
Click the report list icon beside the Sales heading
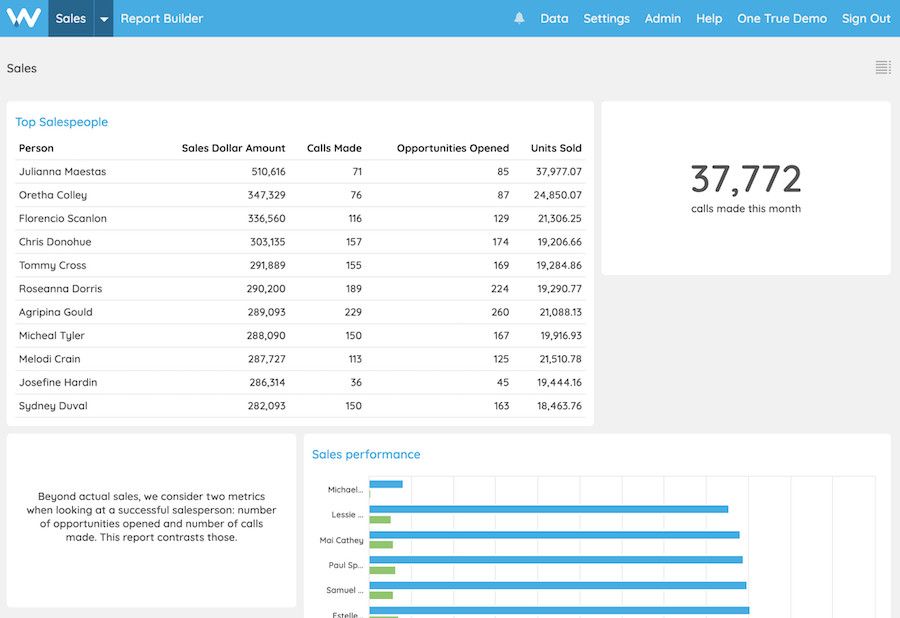pos(881,66)
